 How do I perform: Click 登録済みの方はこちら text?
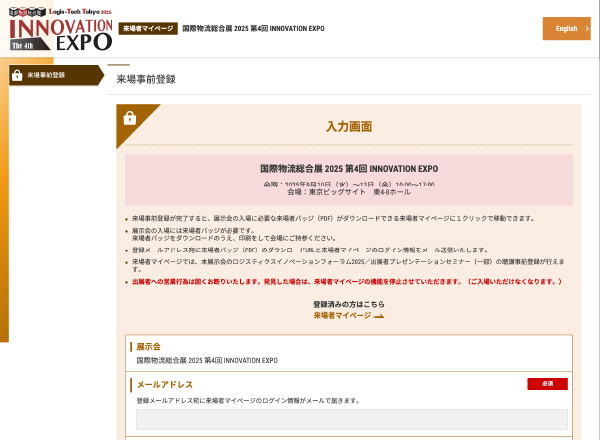[x=349, y=305]
